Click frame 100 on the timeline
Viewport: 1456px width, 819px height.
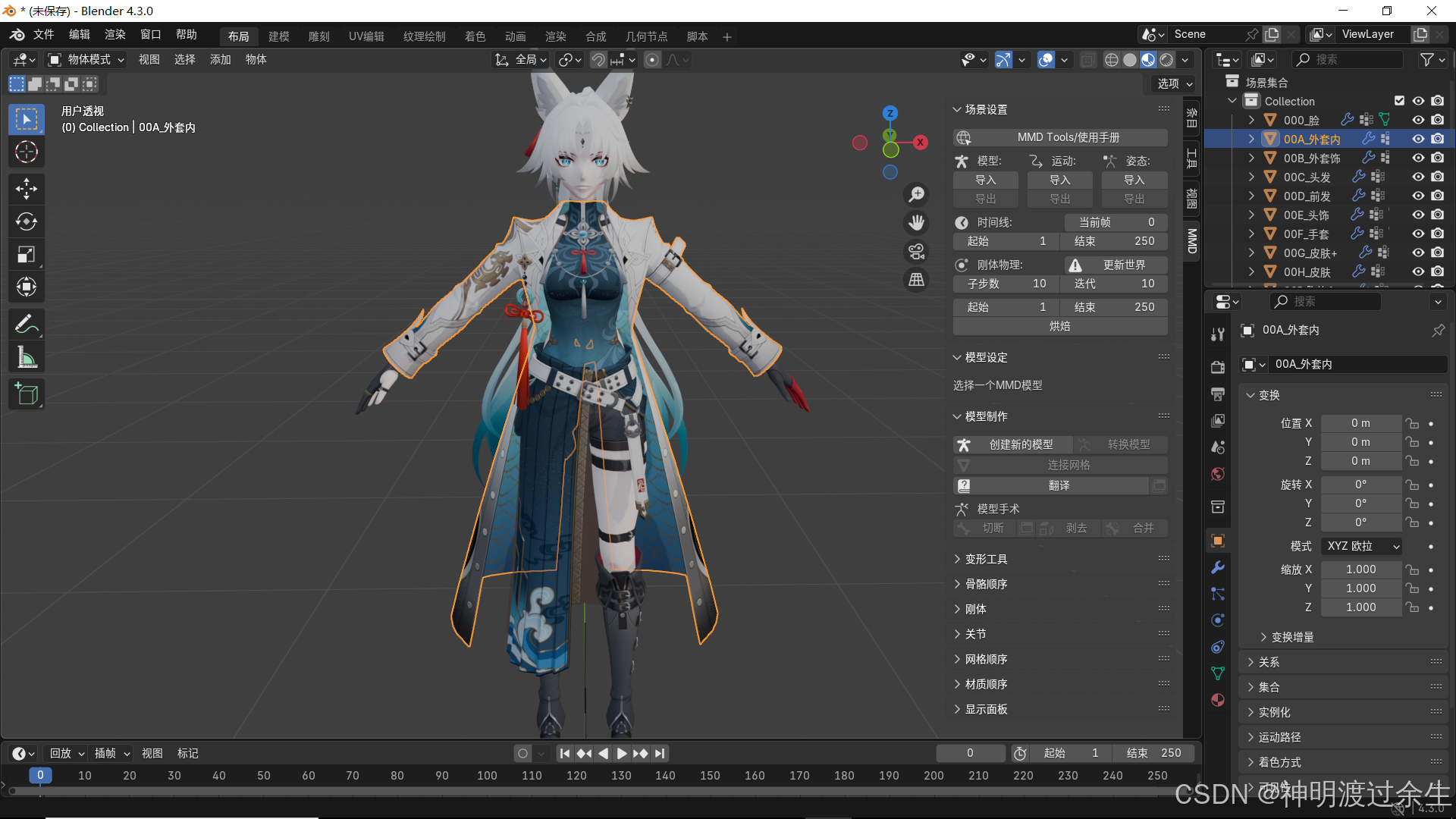pyautogui.click(x=487, y=776)
